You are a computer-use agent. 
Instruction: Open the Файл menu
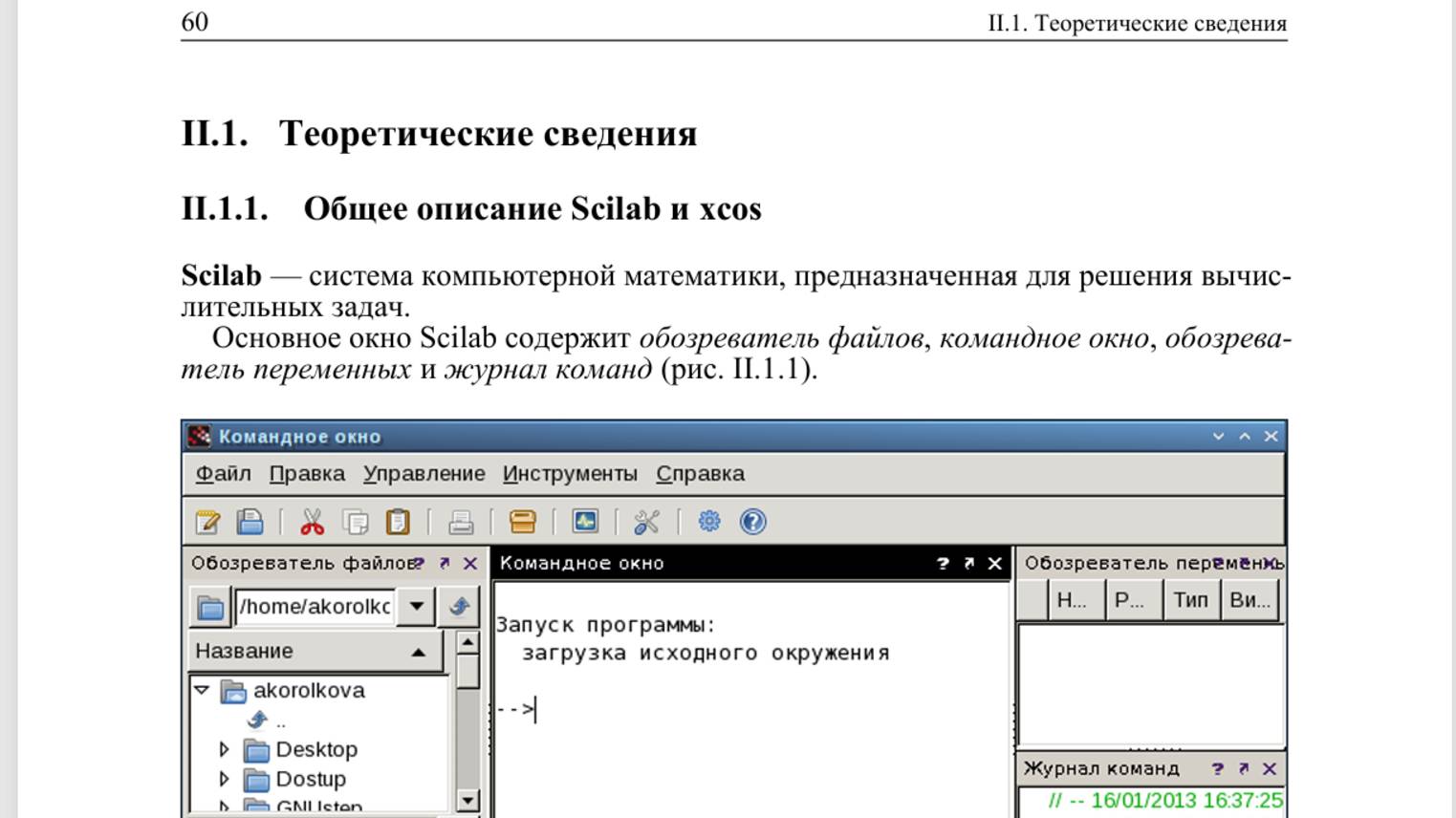223,473
